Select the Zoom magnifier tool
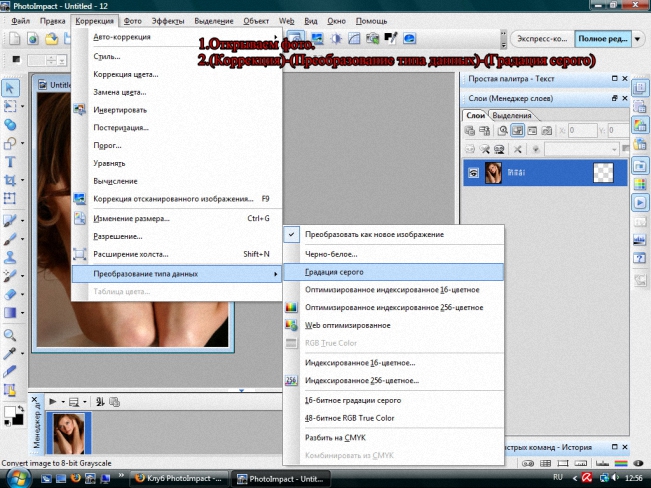 10,335
